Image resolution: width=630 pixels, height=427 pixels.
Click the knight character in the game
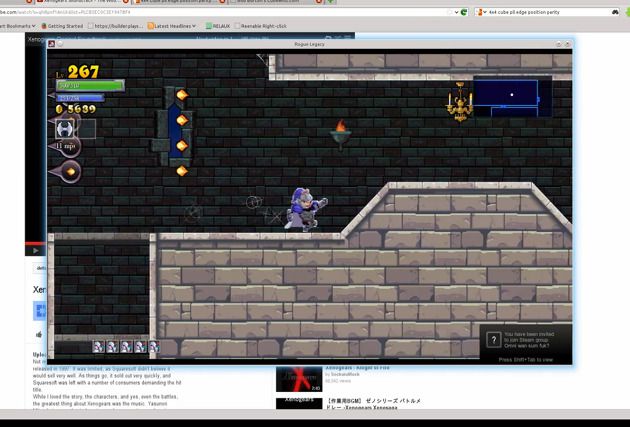click(305, 209)
